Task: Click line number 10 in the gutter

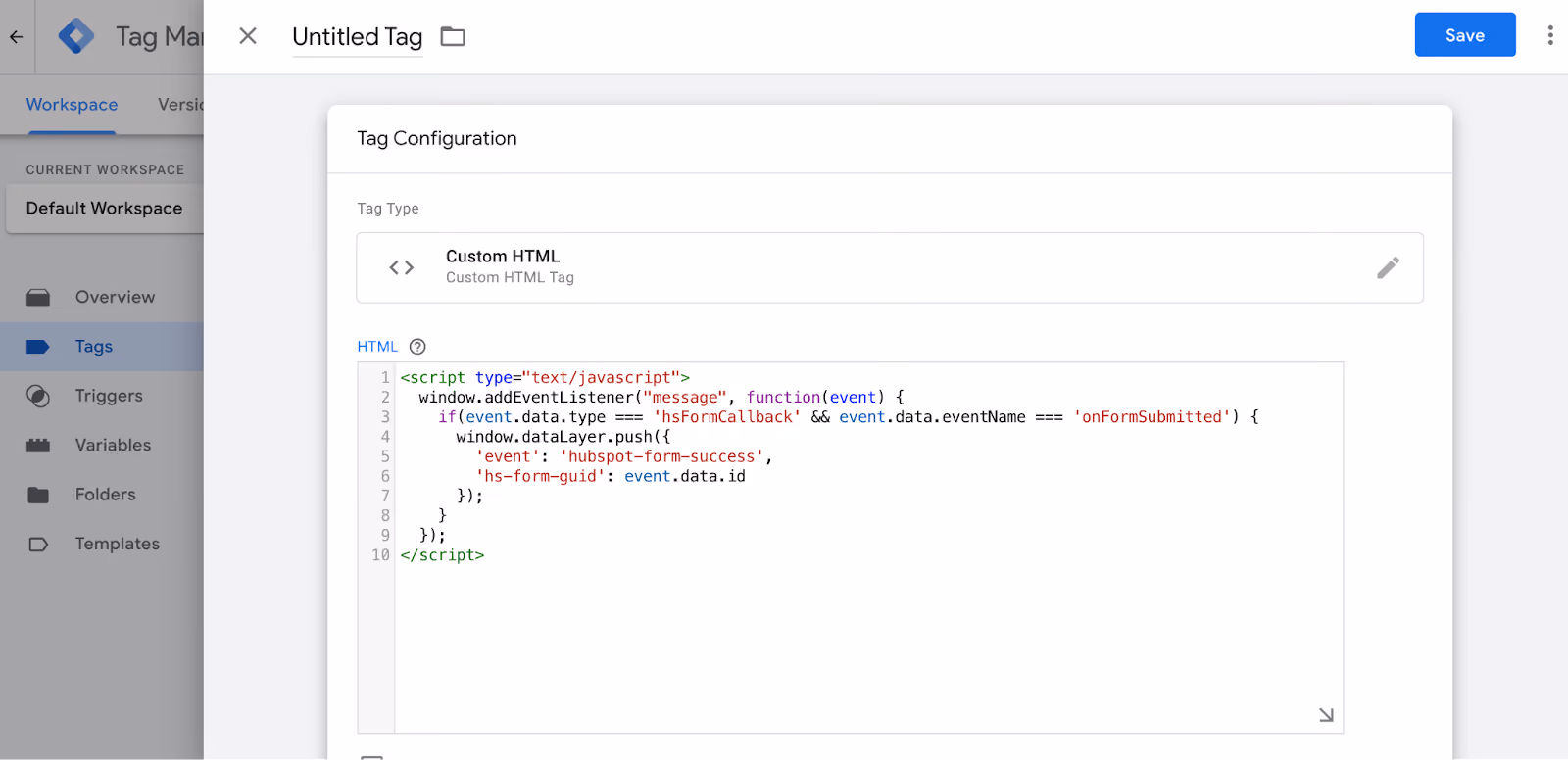Action: 380,555
